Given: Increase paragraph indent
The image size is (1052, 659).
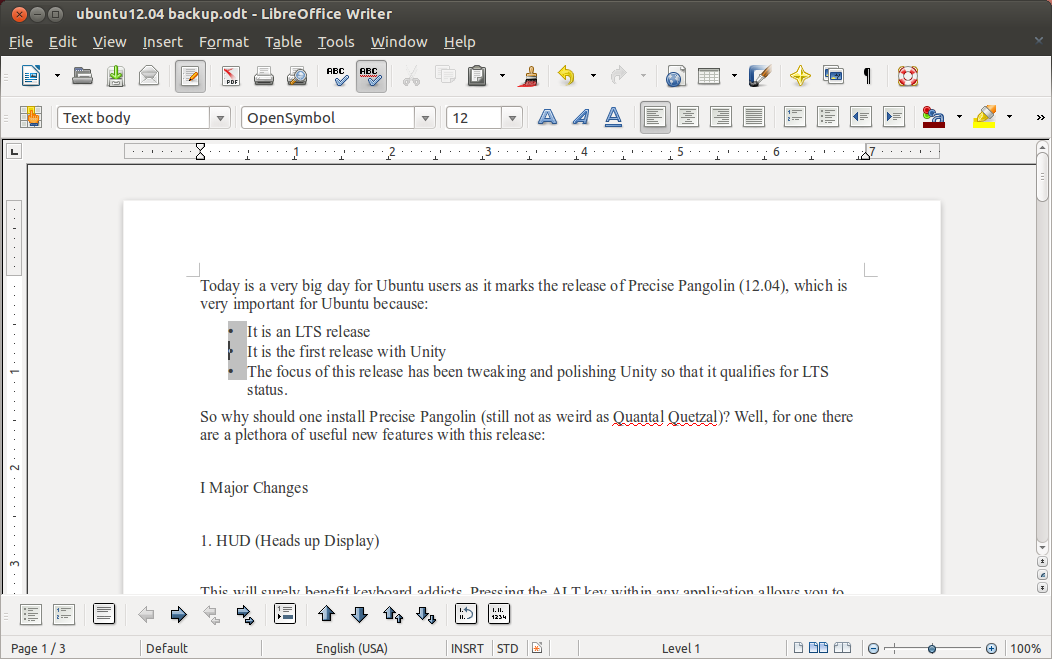Looking at the screenshot, I should 894,117.
